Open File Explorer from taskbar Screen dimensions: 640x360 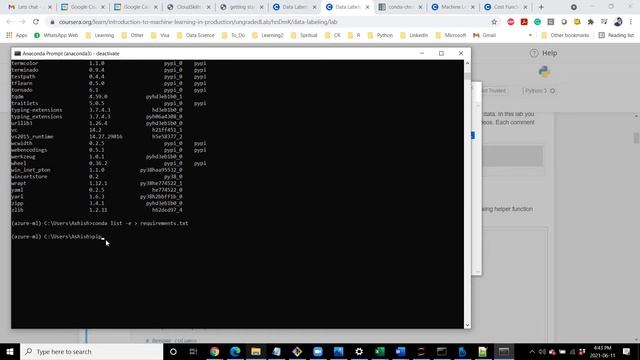tap(256, 351)
